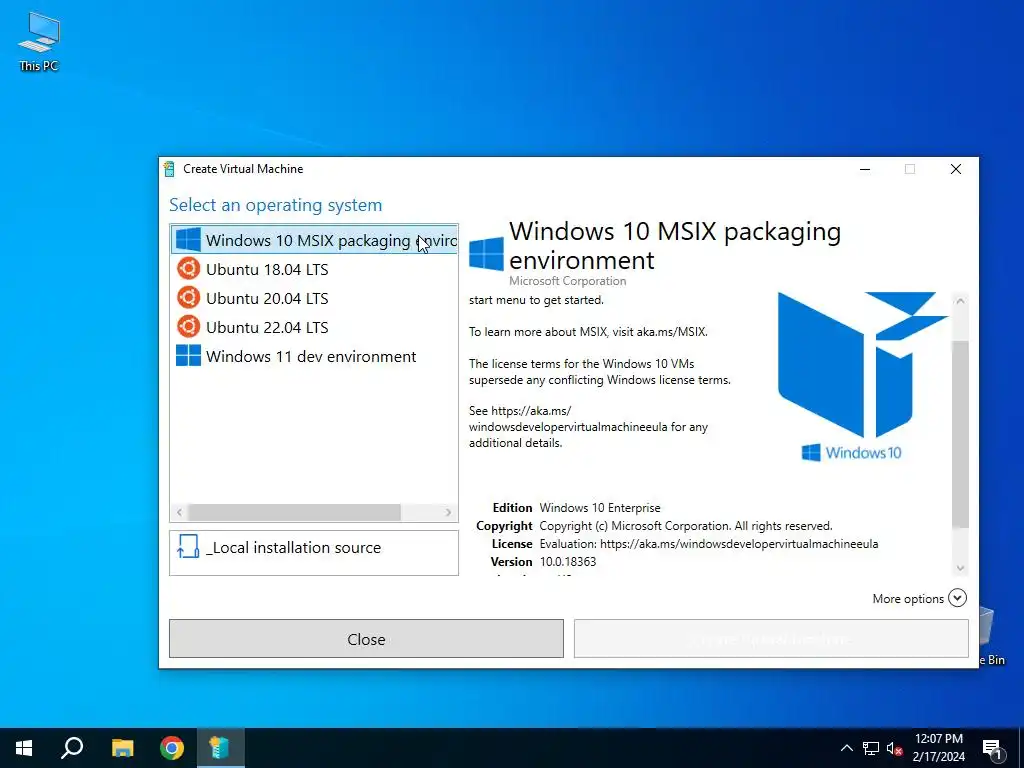This screenshot has height=768, width=1024.
Task: Click the 'Select an operating system' heading
Action: point(276,205)
